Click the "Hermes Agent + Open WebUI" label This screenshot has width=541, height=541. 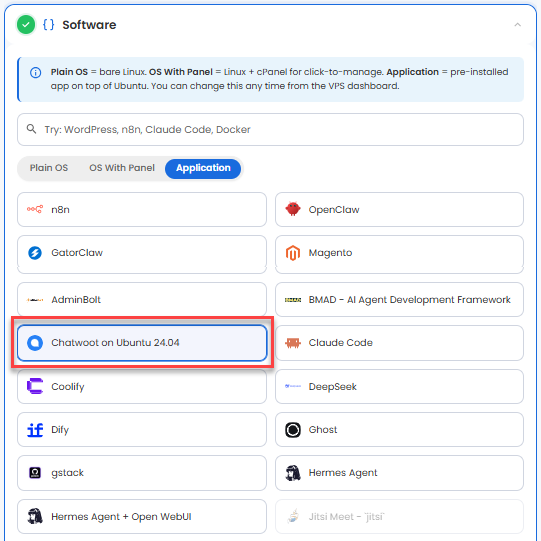pos(121,517)
